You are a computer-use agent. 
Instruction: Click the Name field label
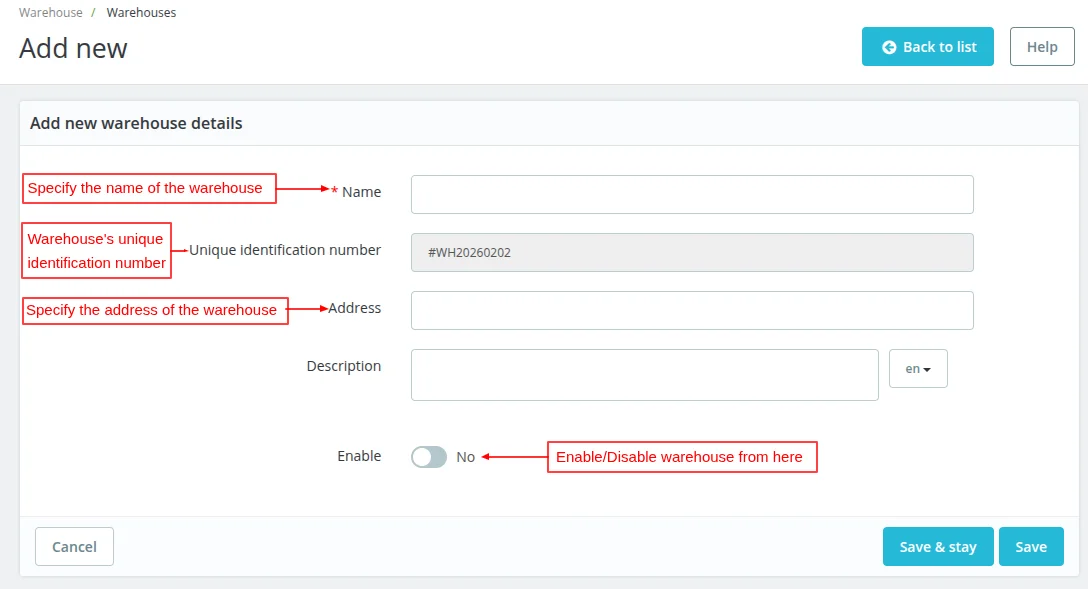coord(361,192)
